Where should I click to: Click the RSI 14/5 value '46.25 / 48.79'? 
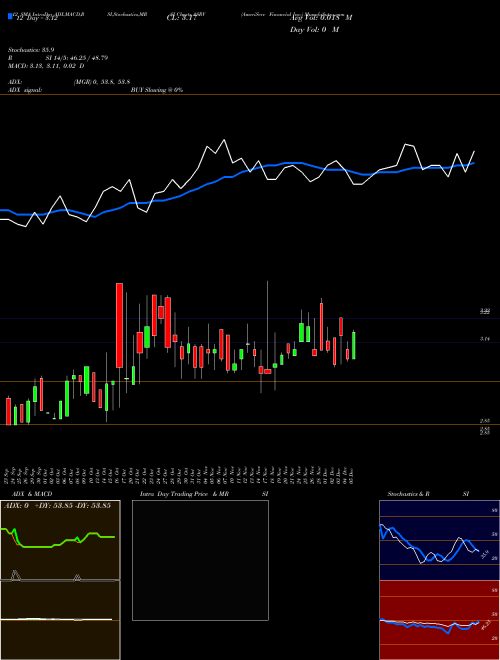click(87, 58)
